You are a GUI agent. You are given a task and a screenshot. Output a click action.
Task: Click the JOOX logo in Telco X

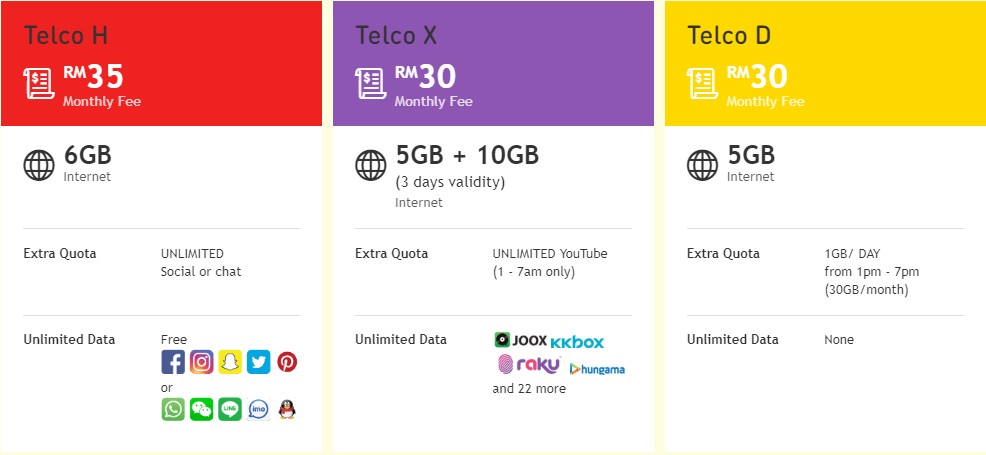[x=521, y=340]
